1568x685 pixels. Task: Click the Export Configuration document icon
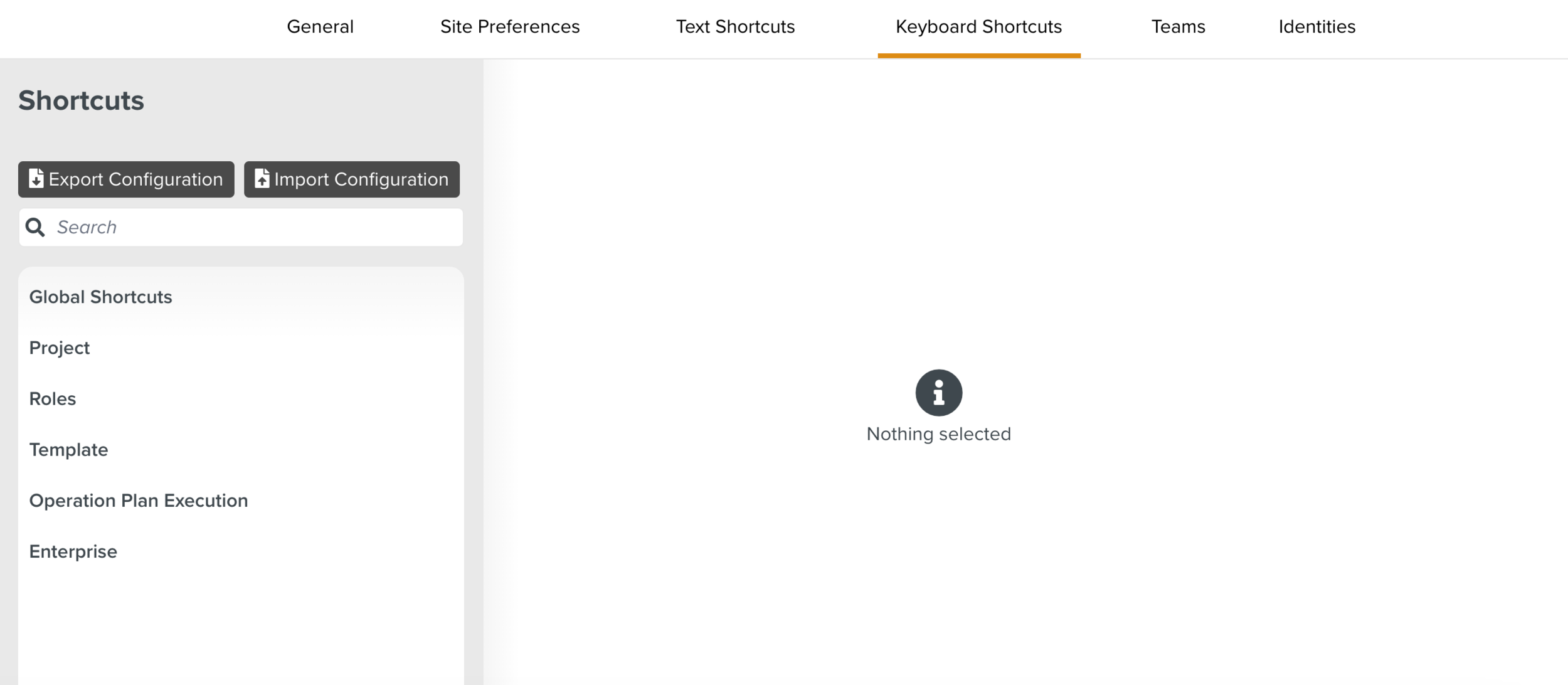(x=36, y=179)
